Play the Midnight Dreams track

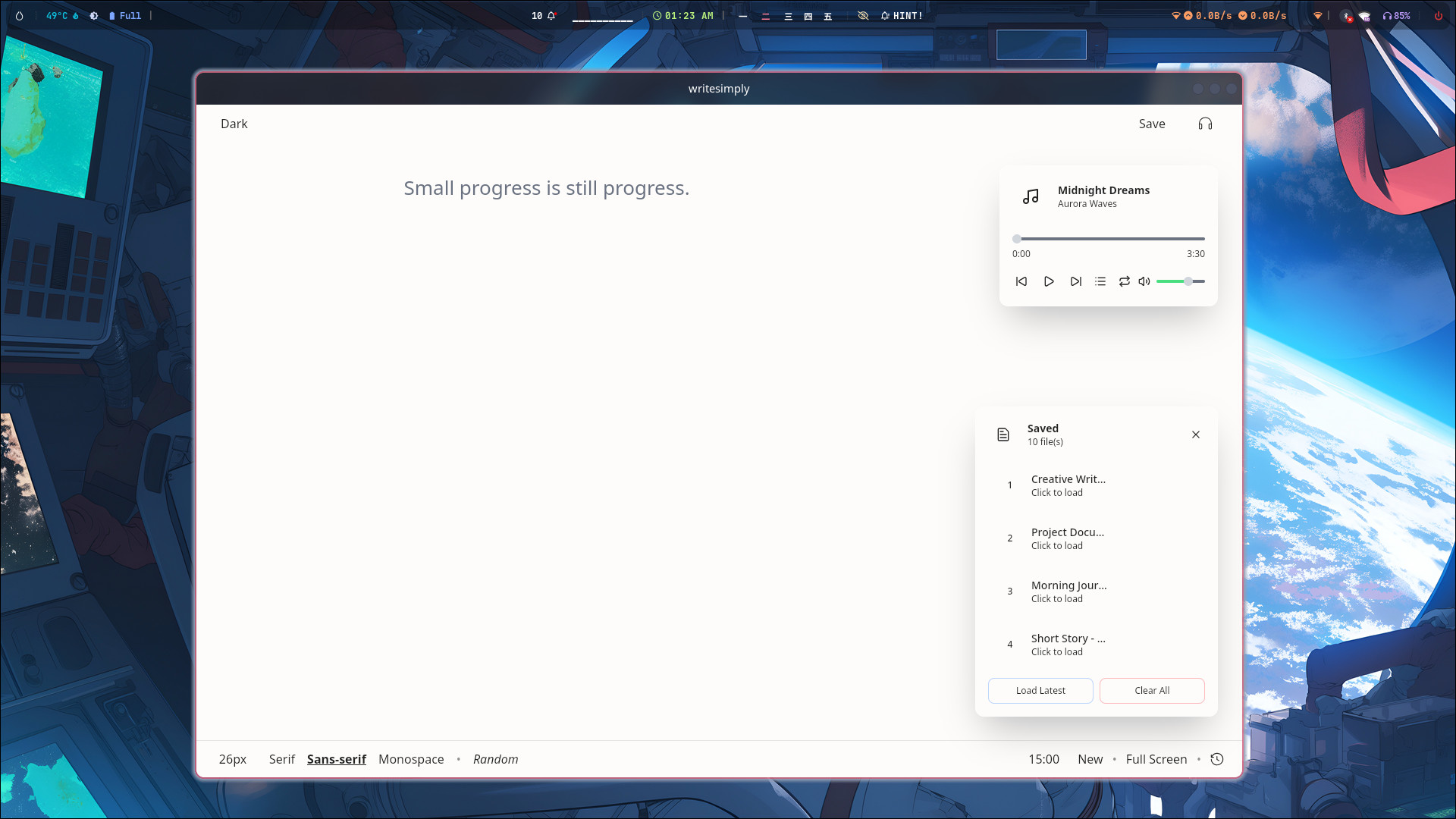(1049, 281)
